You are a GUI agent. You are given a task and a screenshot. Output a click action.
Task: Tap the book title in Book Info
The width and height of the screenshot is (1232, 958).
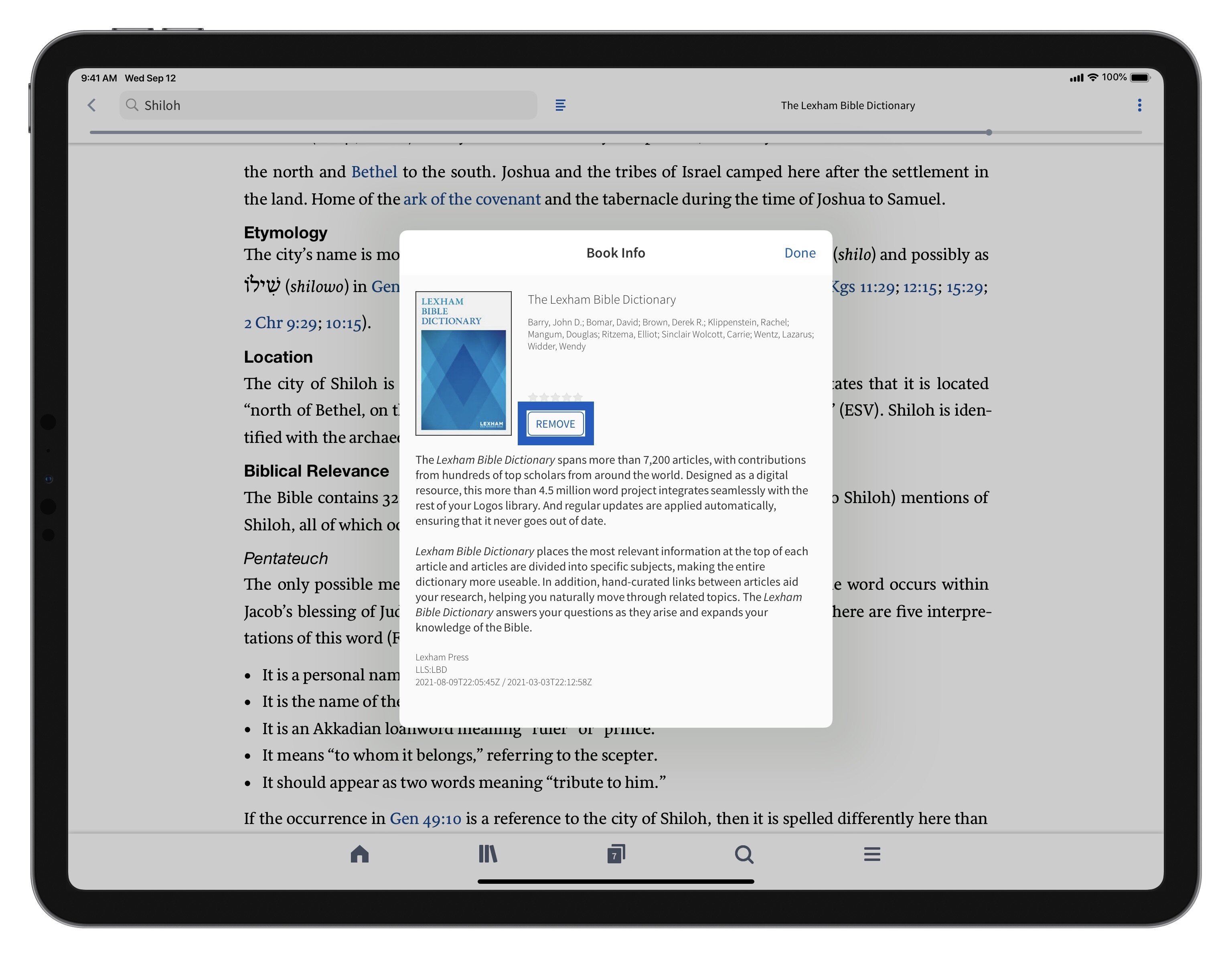click(601, 300)
